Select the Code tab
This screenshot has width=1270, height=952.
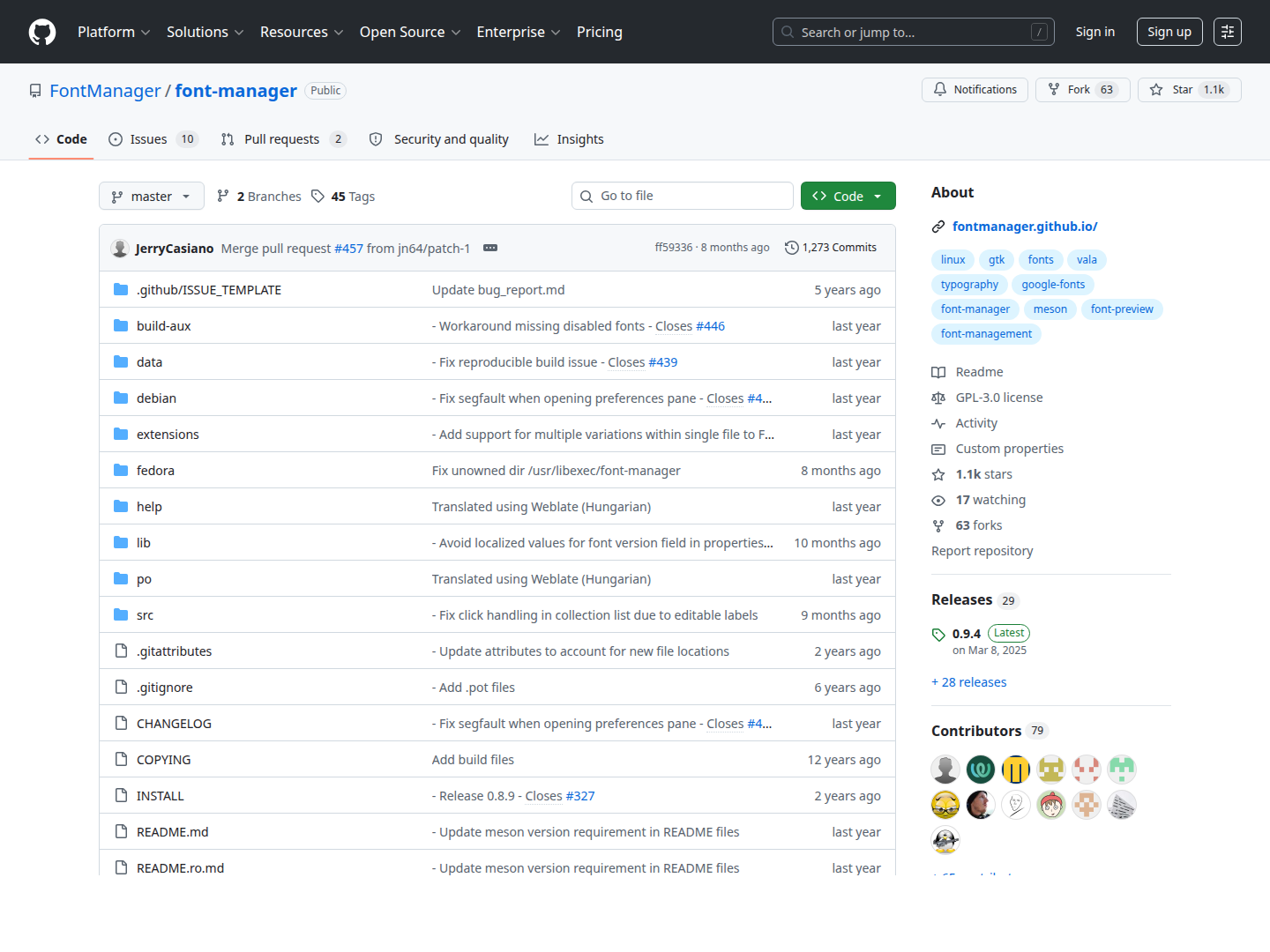[61, 139]
